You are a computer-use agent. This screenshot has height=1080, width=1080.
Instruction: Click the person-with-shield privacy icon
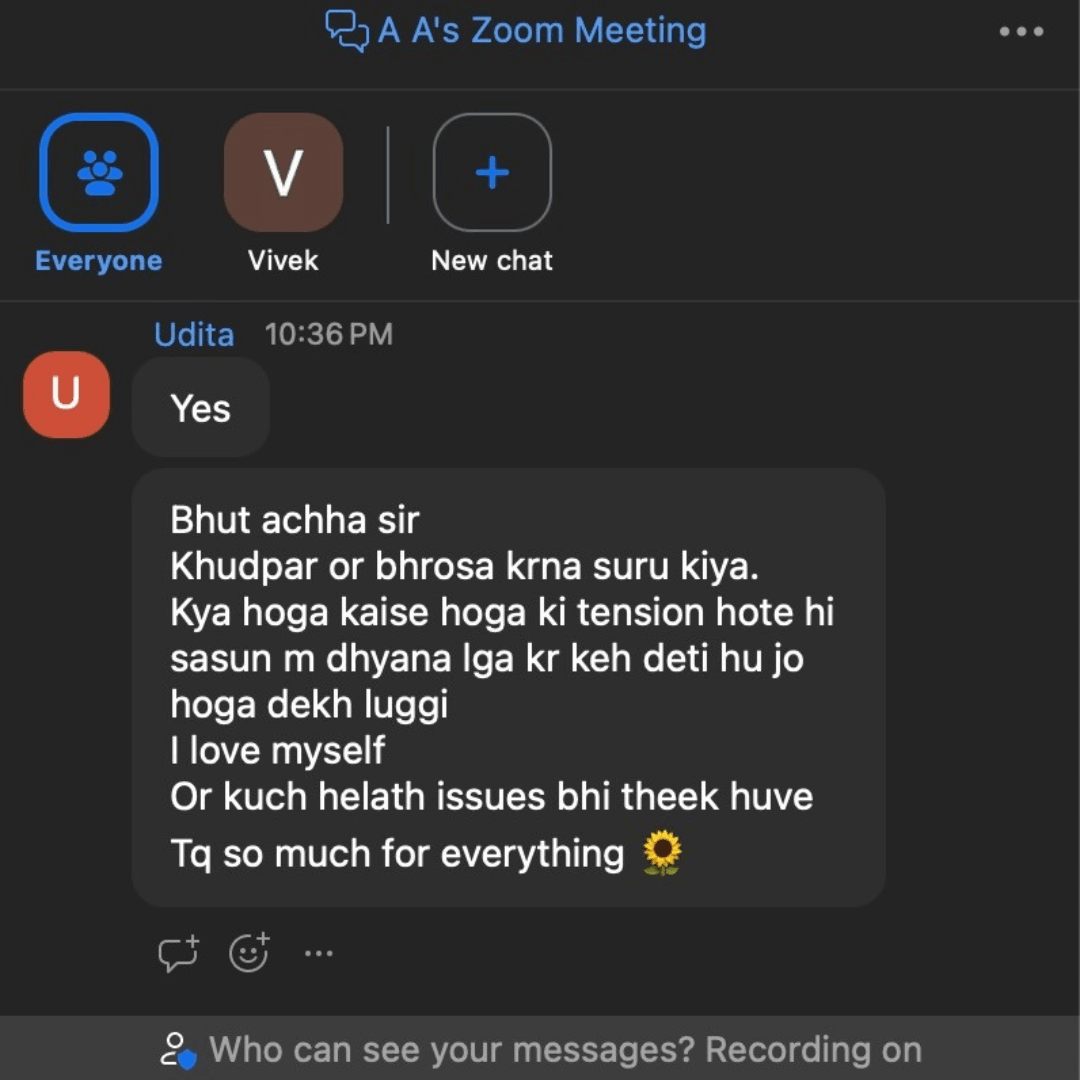pyautogui.click(x=178, y=1050)
